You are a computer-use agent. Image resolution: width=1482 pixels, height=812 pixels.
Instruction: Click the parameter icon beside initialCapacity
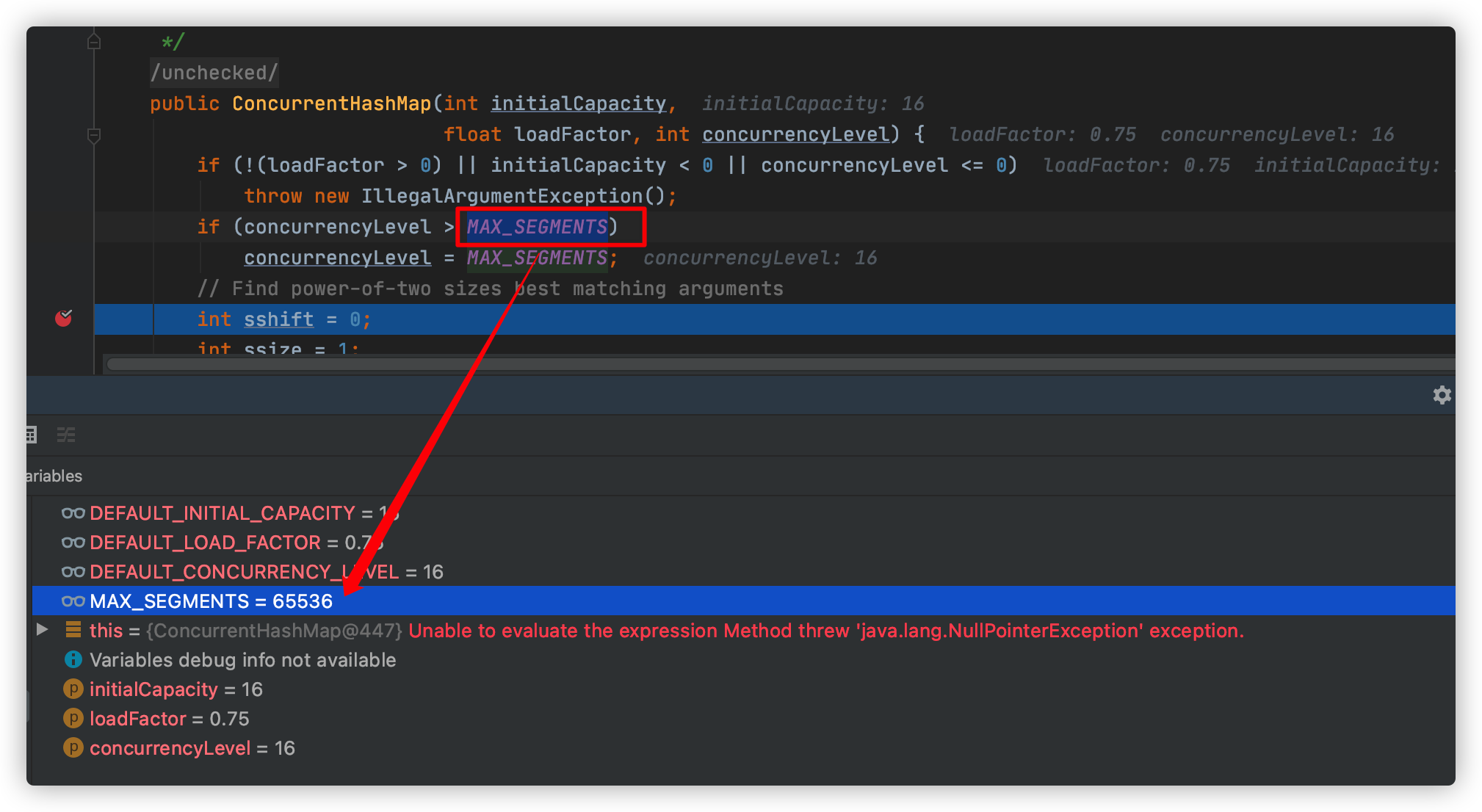[73, 689]
